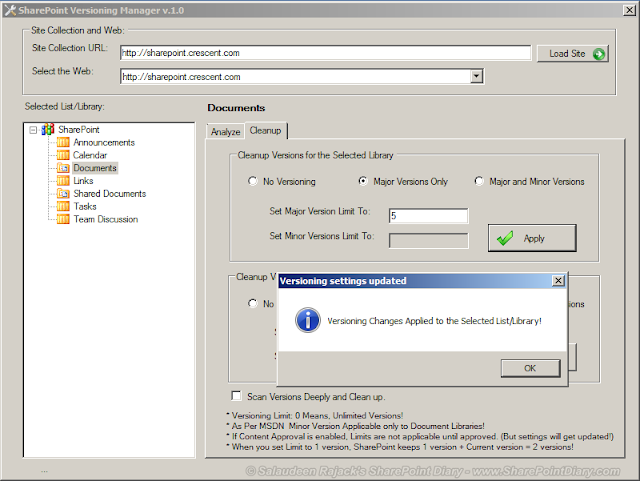
Task: Select Documents in the tree
Action: tap(95, 168)
